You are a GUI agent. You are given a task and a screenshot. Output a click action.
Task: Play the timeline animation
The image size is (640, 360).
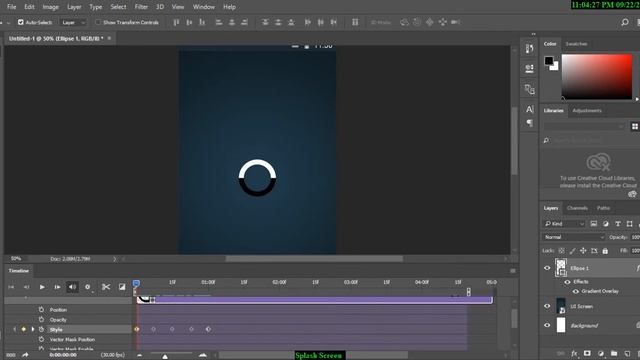(x=42, y=287)
